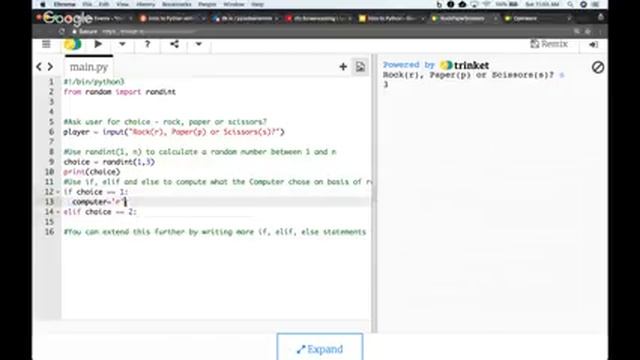Close the RockPaperScissors browser tab
The width and height of the screenshot is (640, 360).
tap(495, 18)
